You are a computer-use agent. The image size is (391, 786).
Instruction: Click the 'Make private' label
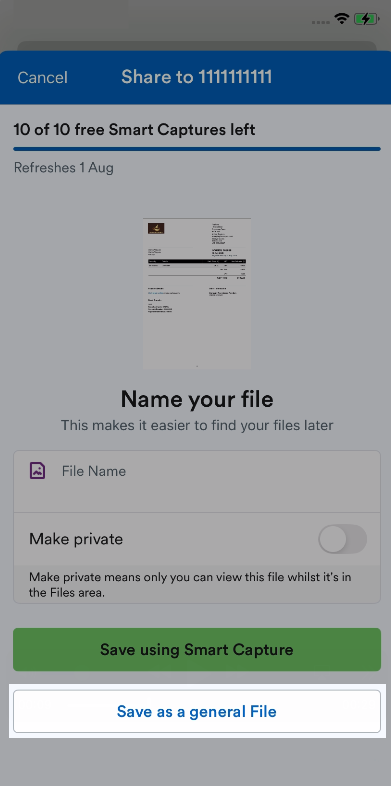tap(76, 539)
